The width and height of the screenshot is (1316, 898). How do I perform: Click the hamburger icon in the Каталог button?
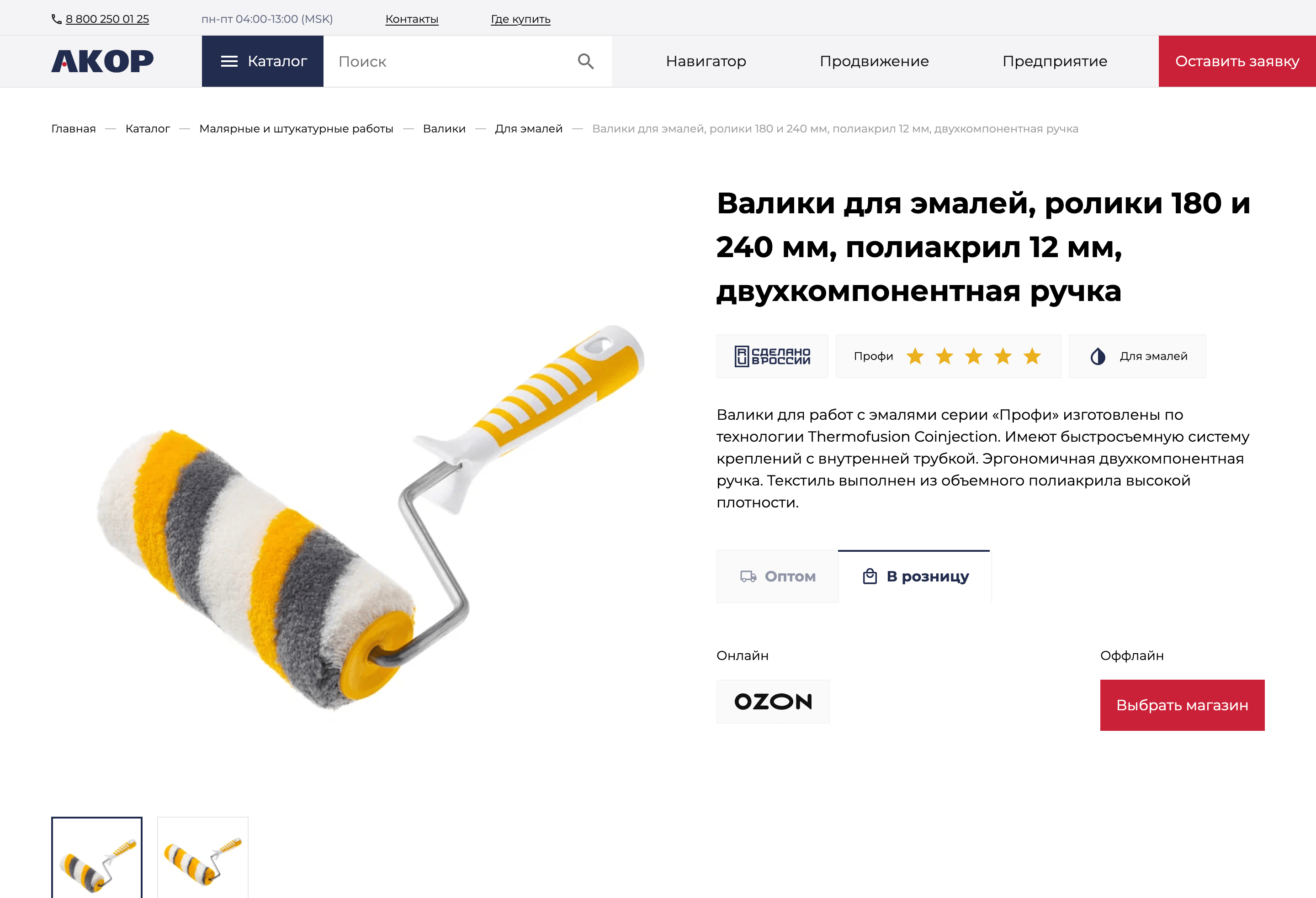229,61
